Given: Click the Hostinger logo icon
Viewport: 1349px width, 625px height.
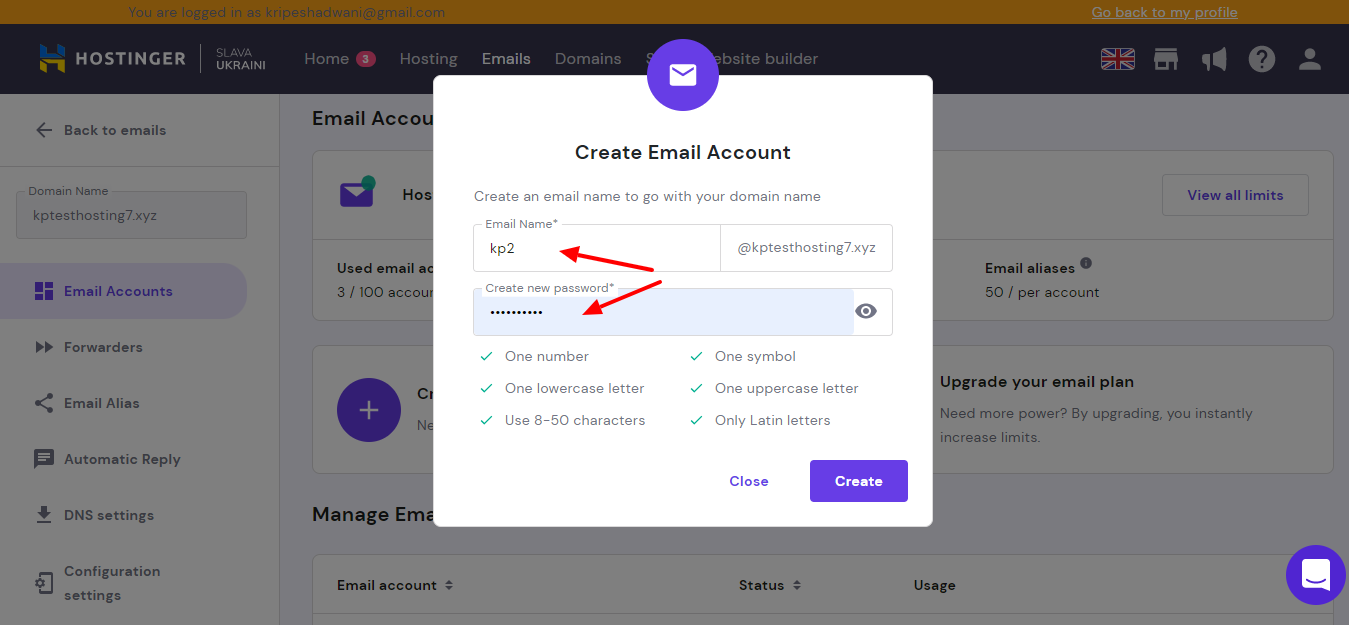Looking at the screenshot, I should (52, 59).
